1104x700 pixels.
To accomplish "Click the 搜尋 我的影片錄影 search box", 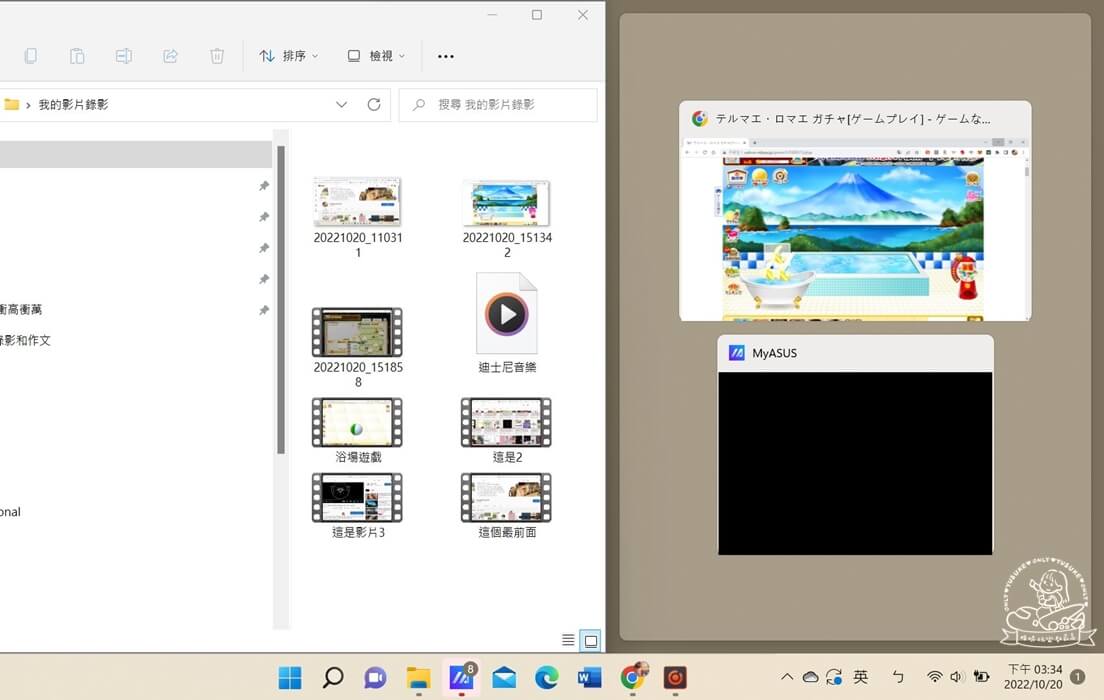I will [x=497, y=104].
